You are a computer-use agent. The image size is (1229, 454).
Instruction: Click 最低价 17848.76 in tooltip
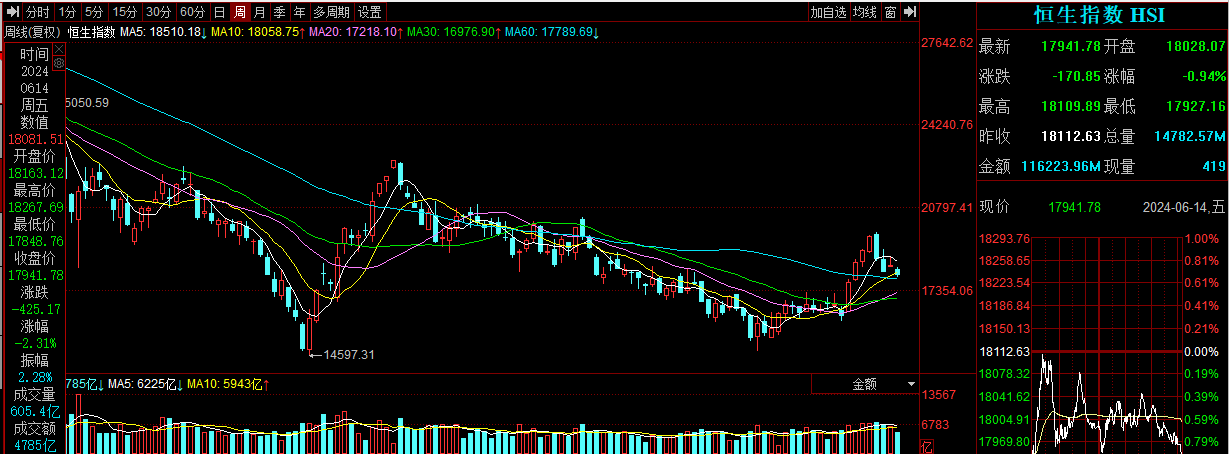point(34,240)
